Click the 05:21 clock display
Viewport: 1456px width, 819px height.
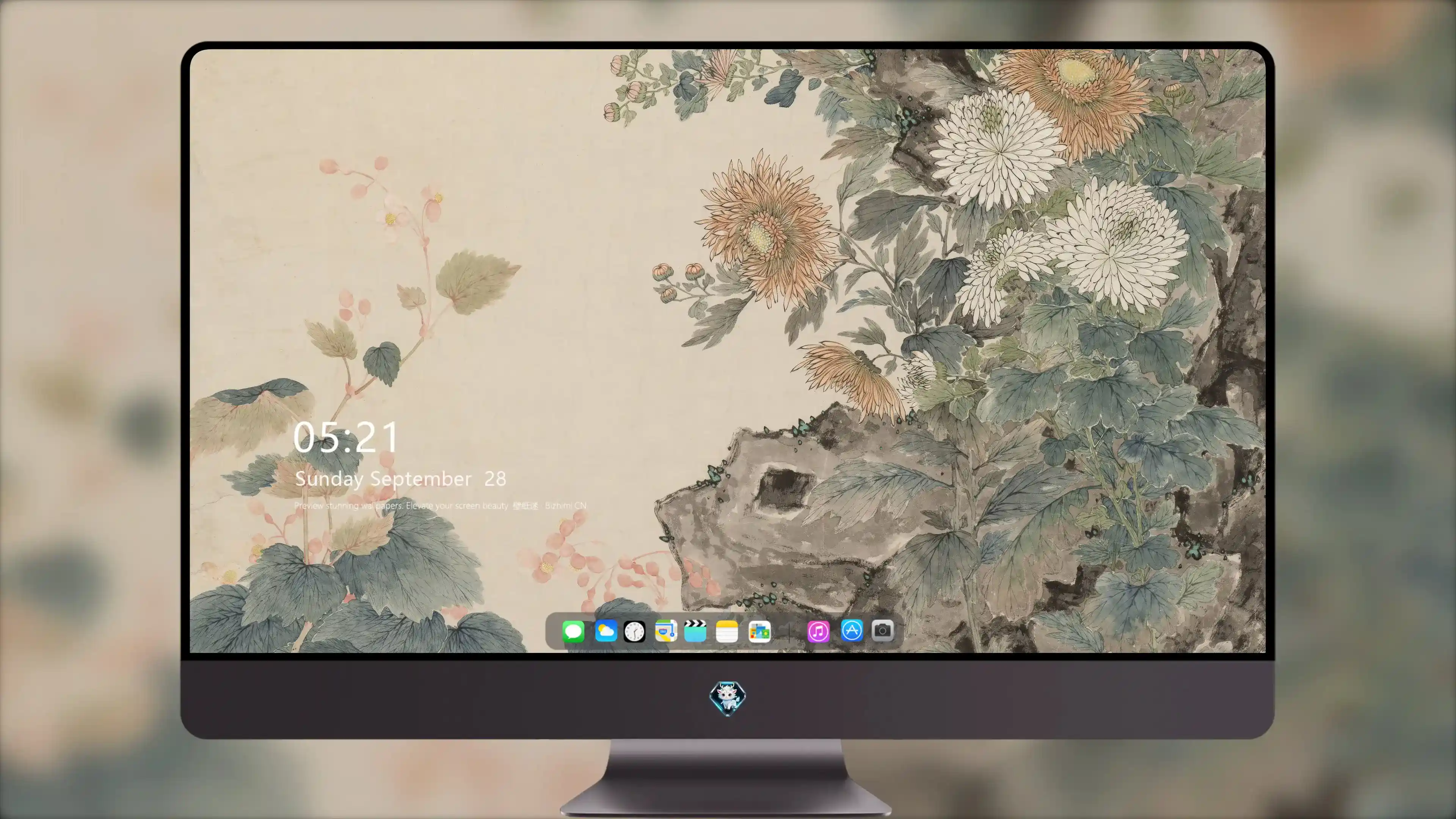(346, 438)
